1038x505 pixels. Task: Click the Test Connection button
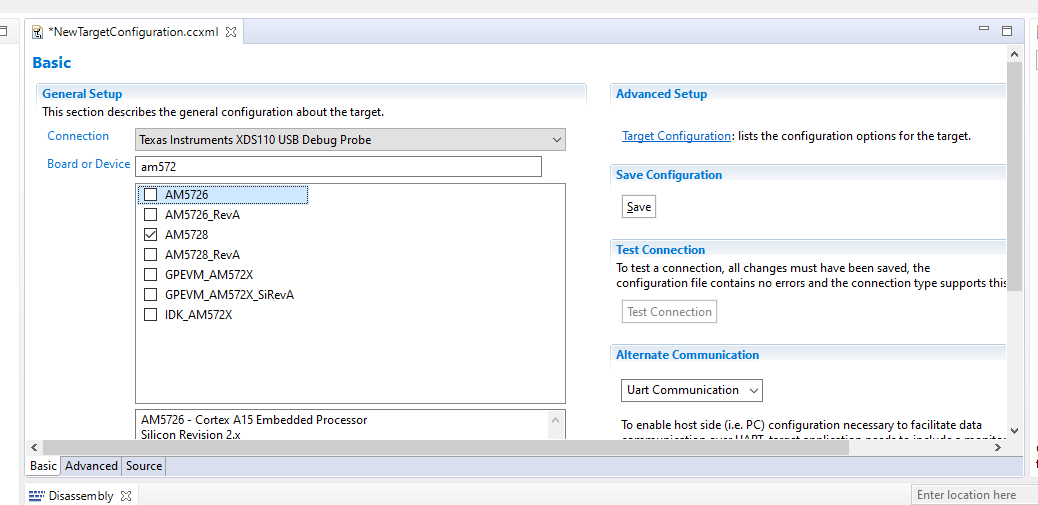click(669, 312)
